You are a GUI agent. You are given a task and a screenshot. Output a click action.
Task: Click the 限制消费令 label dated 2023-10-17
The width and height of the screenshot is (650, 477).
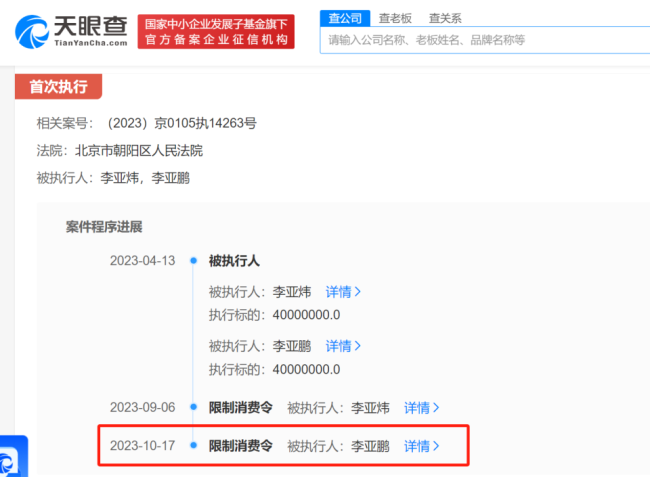tap(240, 446)
